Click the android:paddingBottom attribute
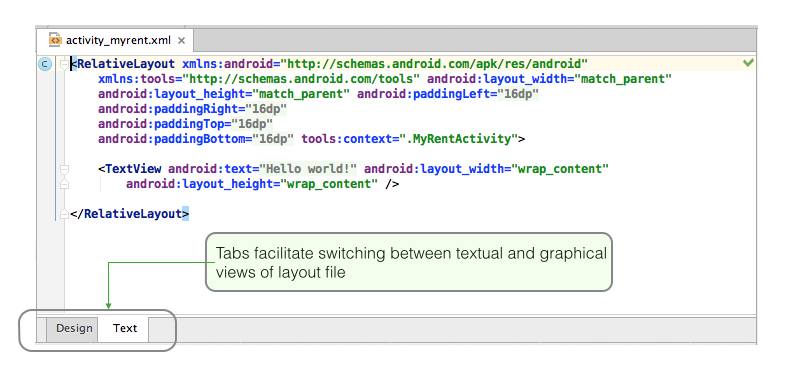Viewport: 785px width, 389px height. click(x=172, y=139)
